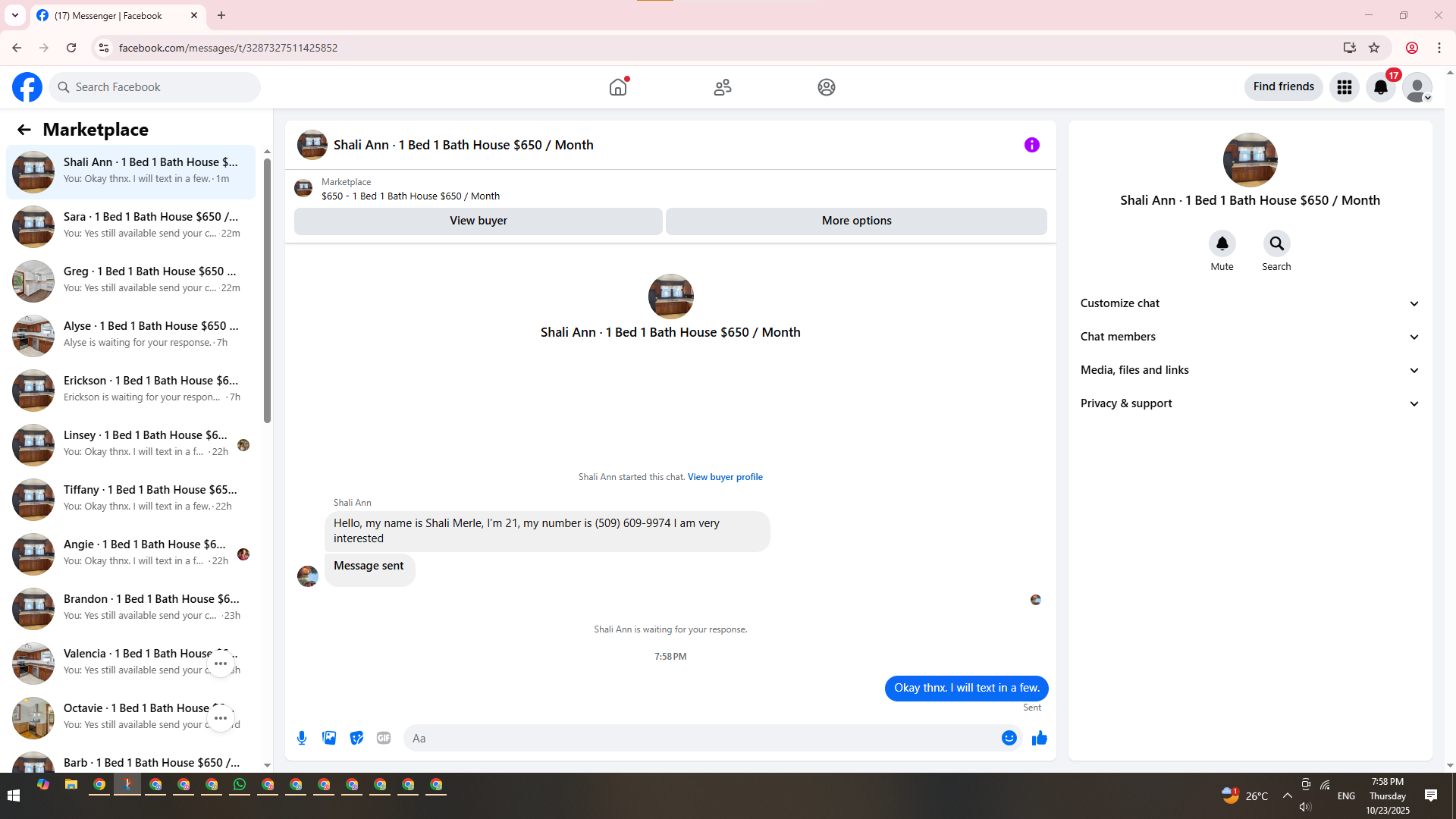Image resolution: width=1456 pixels, height=819 pixels.
Task: Open the GIF picker icon
Action: [384, 738]
